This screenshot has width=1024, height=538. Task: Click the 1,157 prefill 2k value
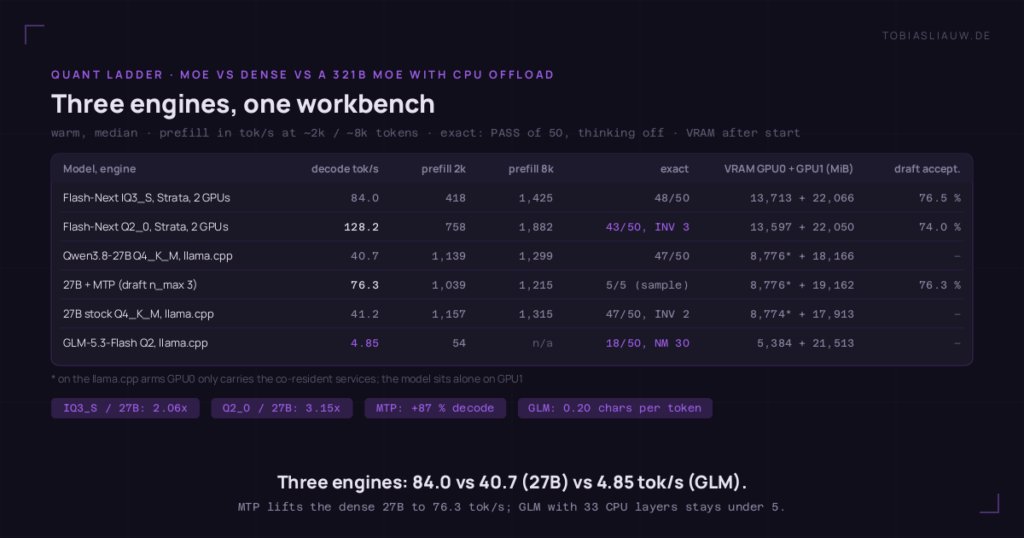tap(449, 314)
